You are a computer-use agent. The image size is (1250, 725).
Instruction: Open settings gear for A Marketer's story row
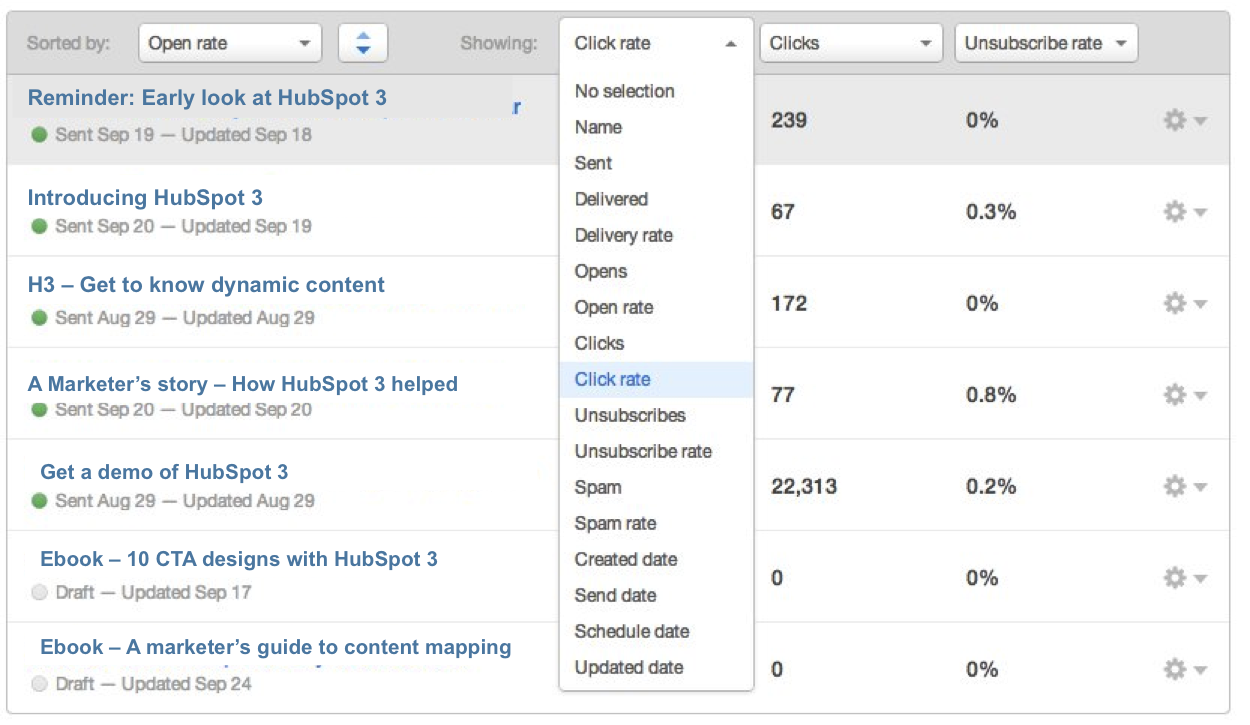[1184, 395]
